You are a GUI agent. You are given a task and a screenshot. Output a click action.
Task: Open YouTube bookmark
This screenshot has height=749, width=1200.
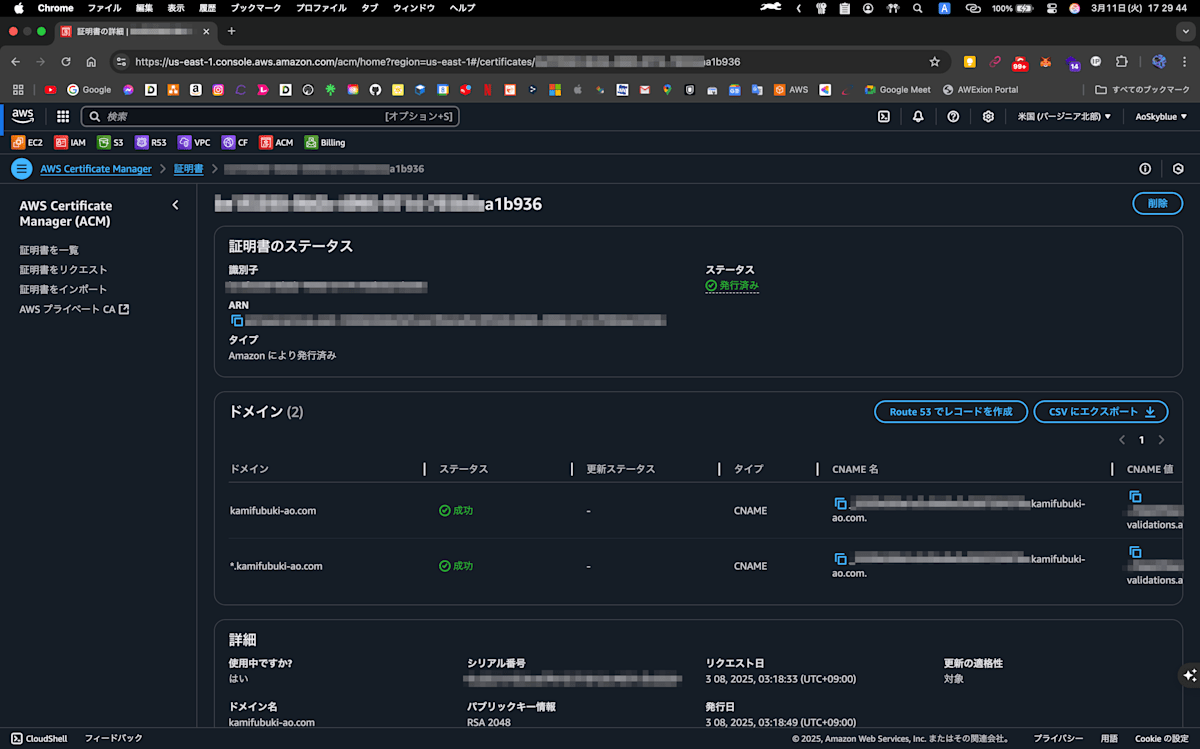click(x=50, y=90)
